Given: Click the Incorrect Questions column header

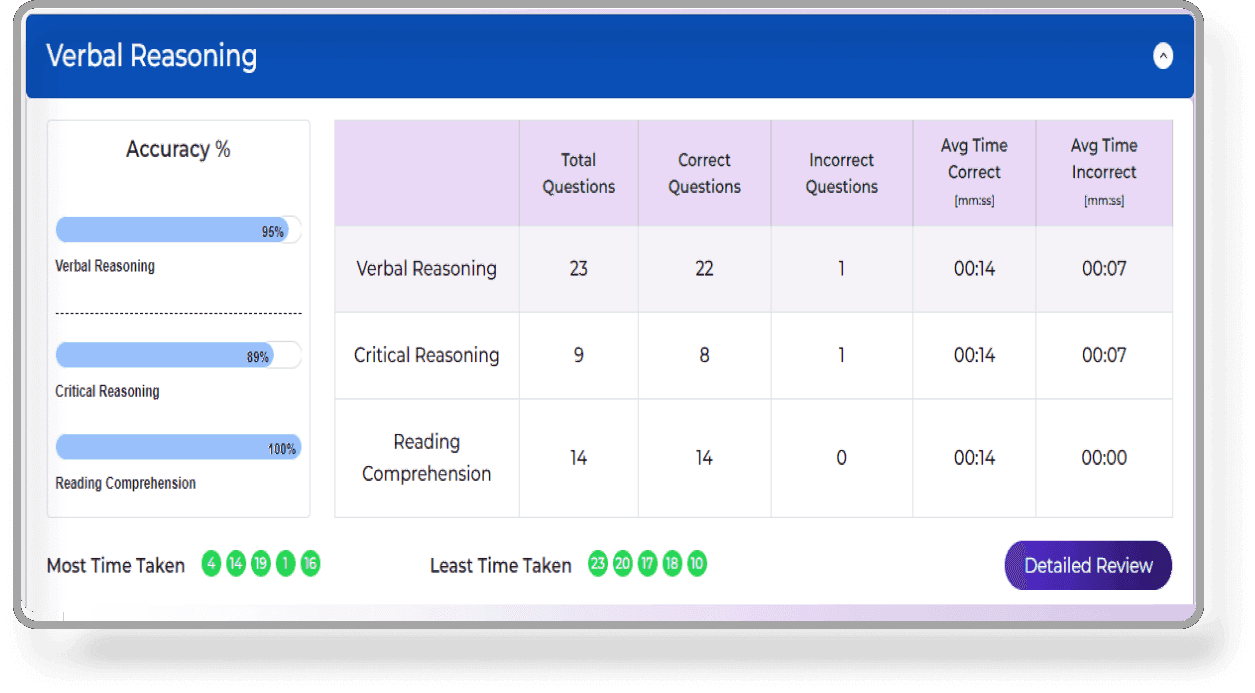Looking at the screenshot, I should [x=842, y=173].
